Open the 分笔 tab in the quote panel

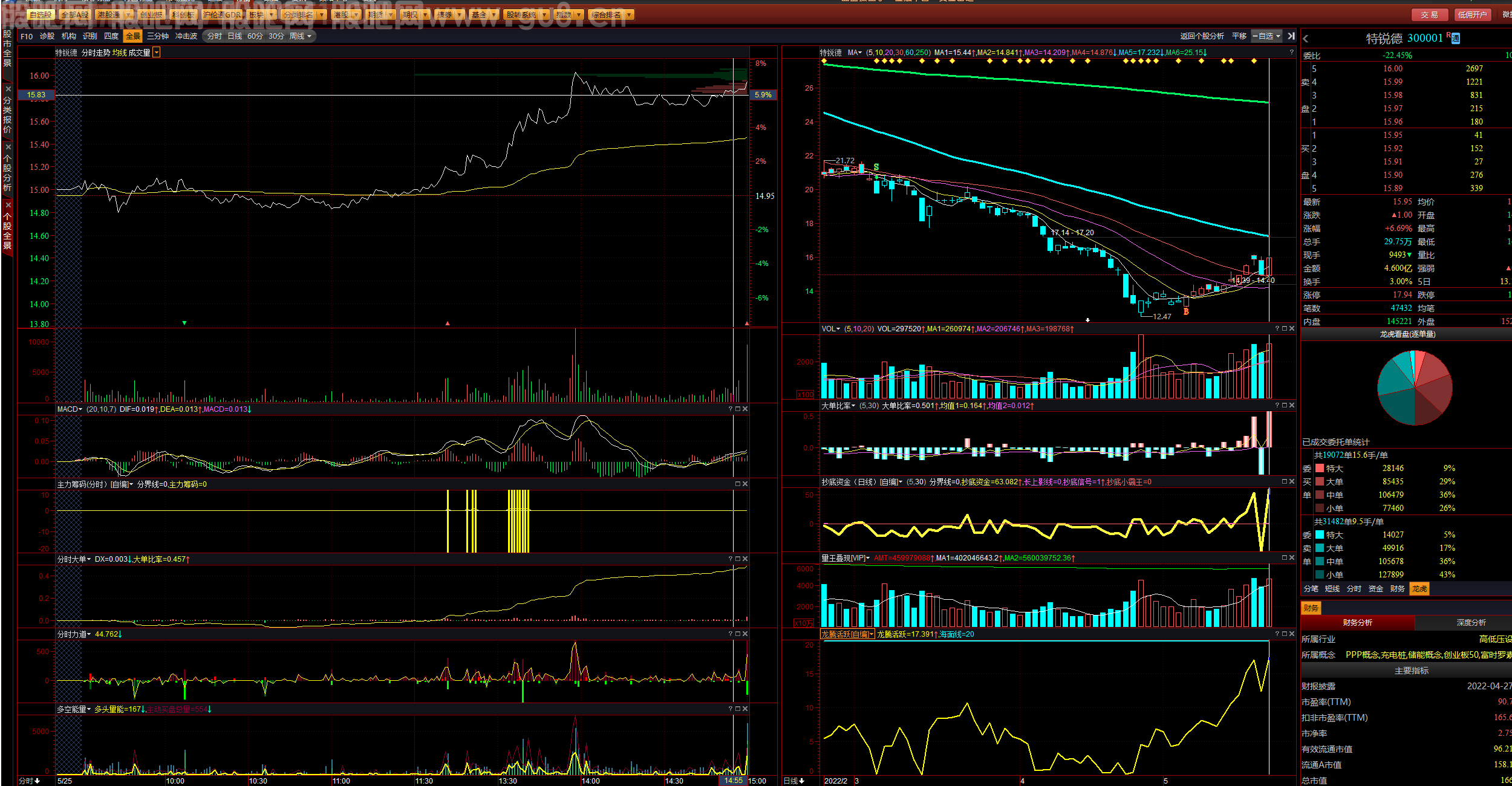[1311, 589]
